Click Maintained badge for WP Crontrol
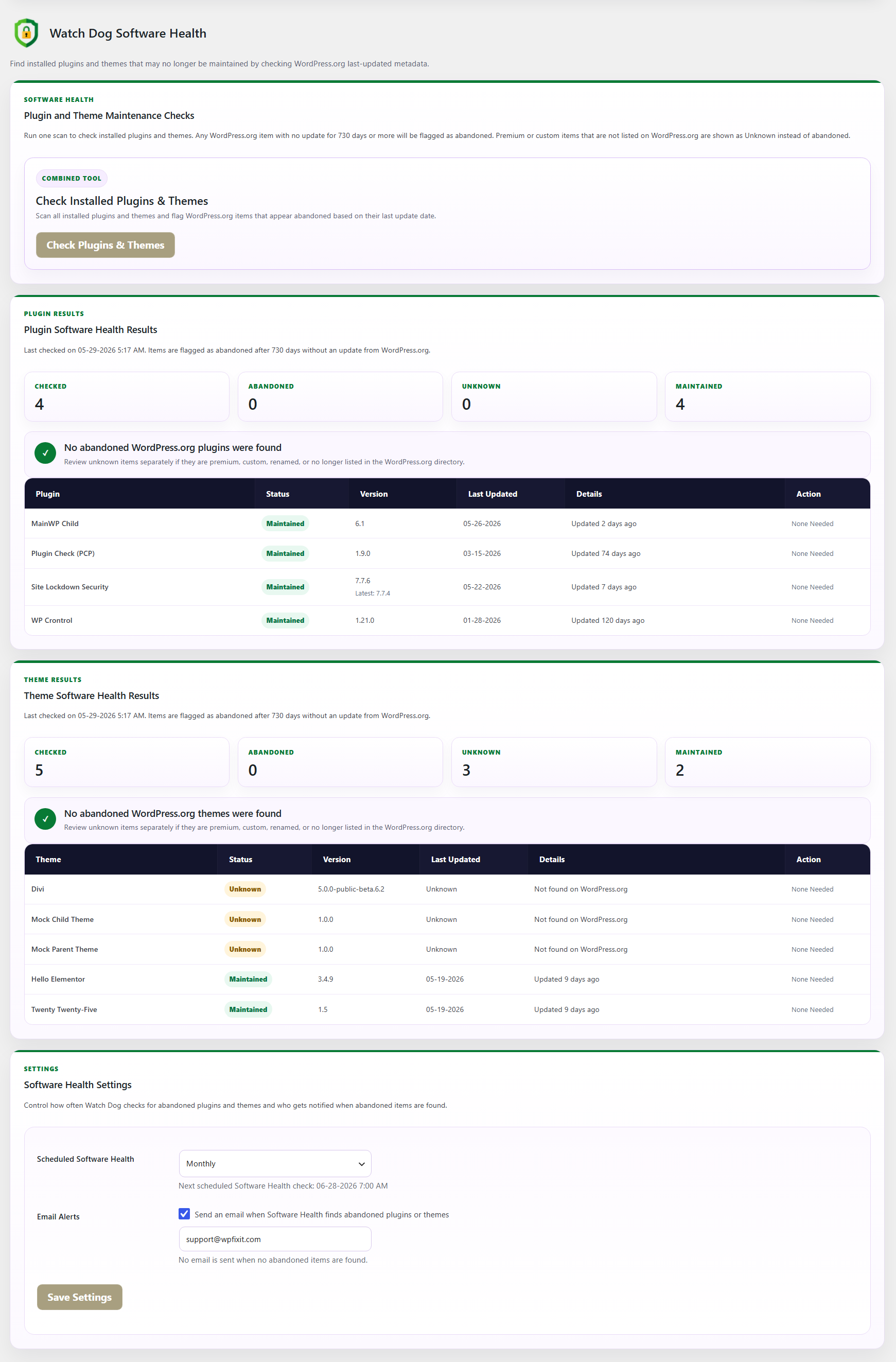Screen dimensions: 896x1362 [285, 620]
